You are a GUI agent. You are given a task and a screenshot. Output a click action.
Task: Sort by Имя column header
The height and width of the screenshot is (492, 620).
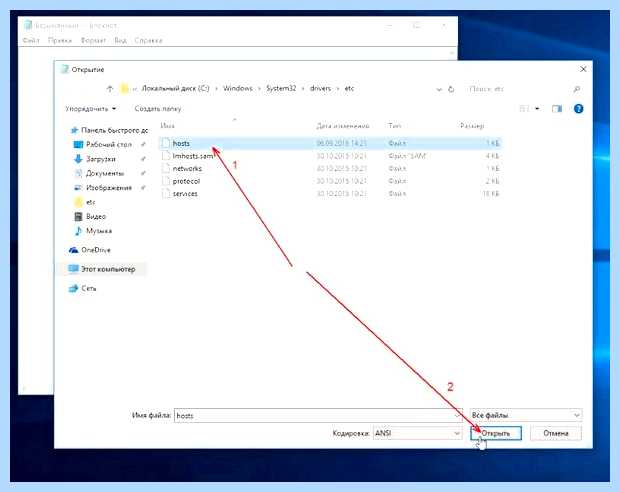click(167, 126)
